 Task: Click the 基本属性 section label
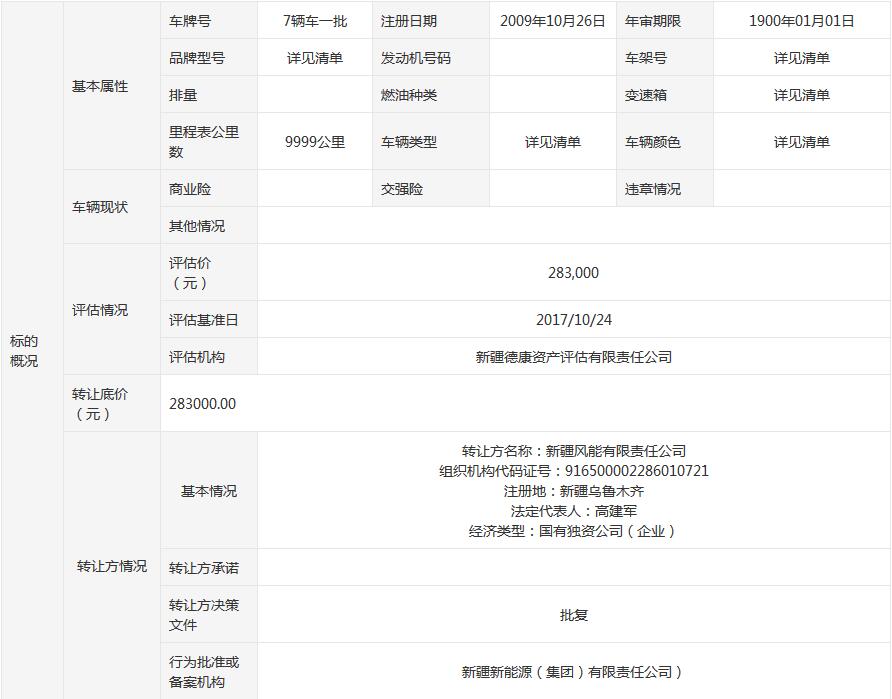pos(100,87)
